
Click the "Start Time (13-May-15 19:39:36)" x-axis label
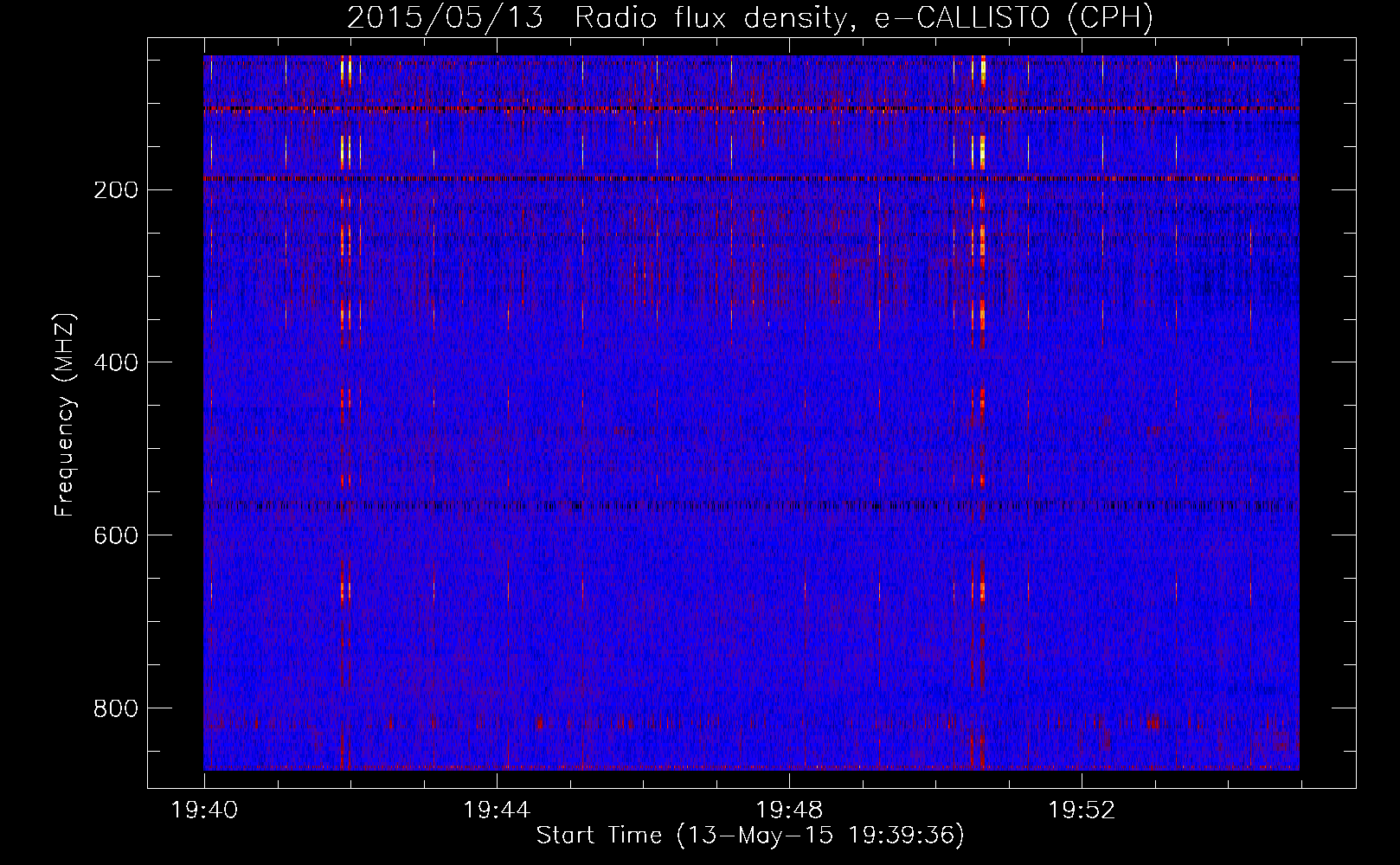(750, 836)
